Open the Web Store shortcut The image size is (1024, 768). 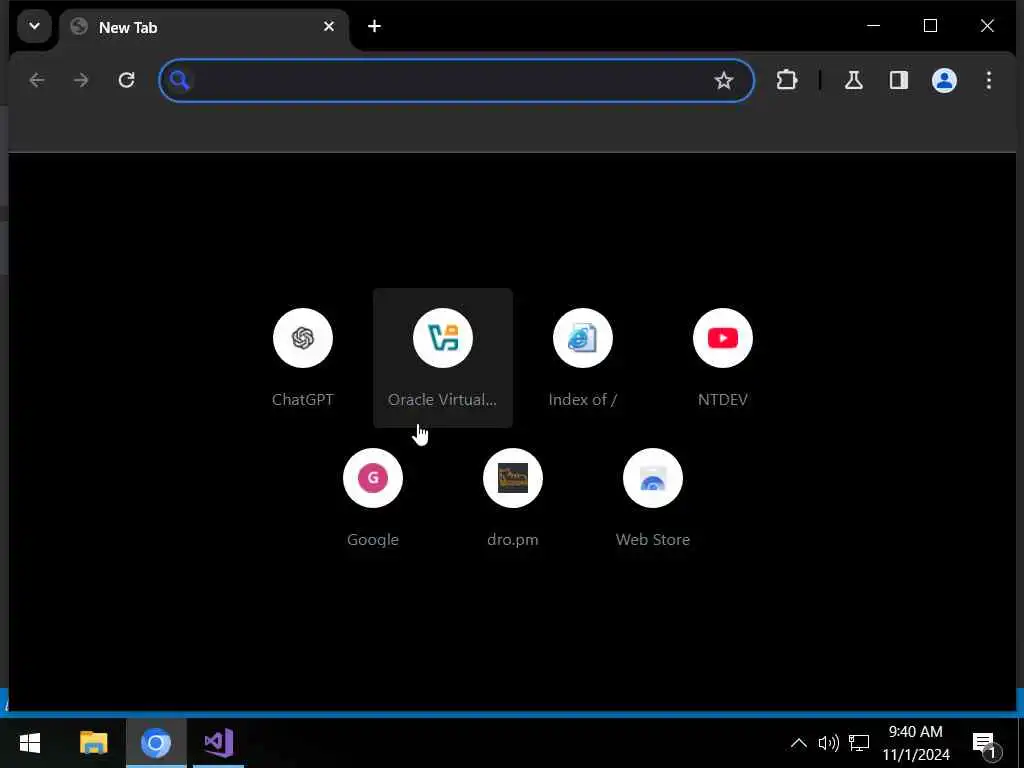(653, 498)
